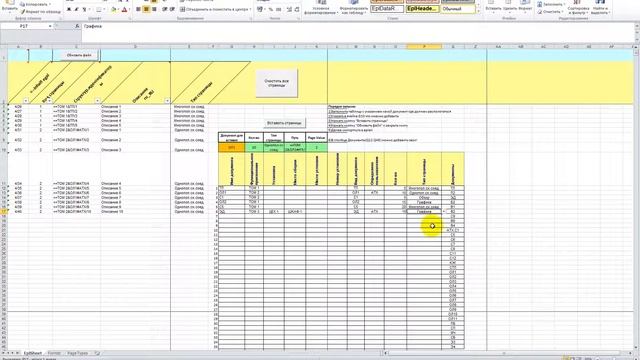The image size is (640, 360).
Task: Align text right in the cell
Action: click(x=154, y=9)
